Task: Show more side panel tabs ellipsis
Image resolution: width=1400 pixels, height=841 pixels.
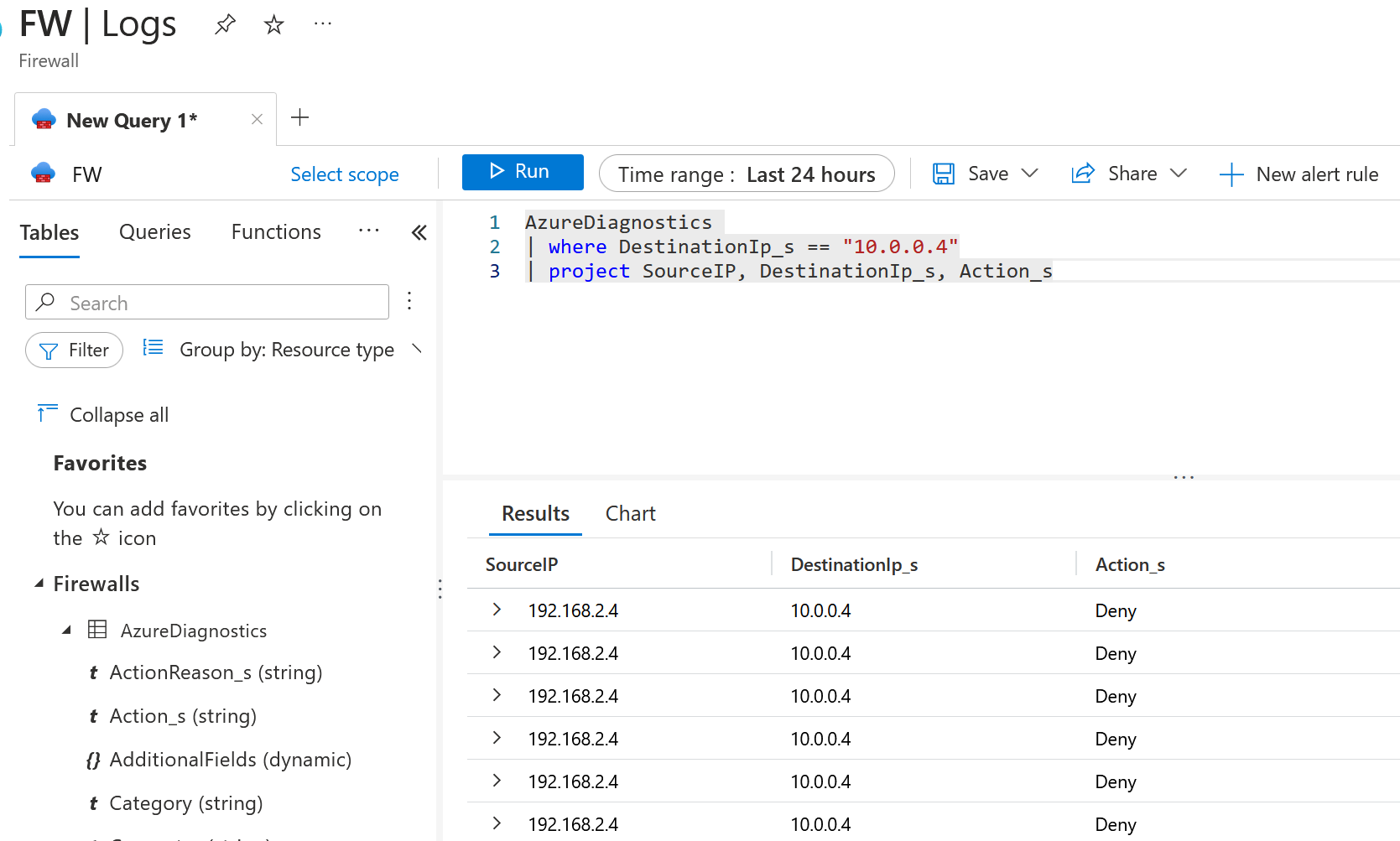Action: click(369, 231)
